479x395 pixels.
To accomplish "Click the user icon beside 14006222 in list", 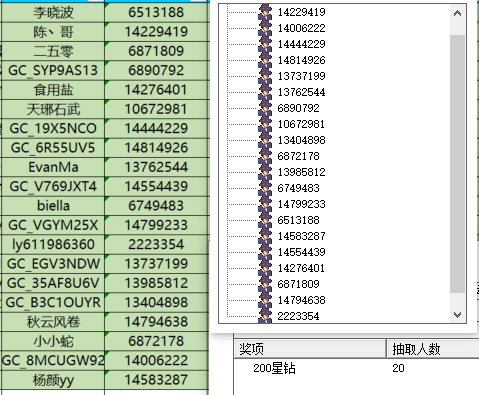I will [x=265, y=28].
